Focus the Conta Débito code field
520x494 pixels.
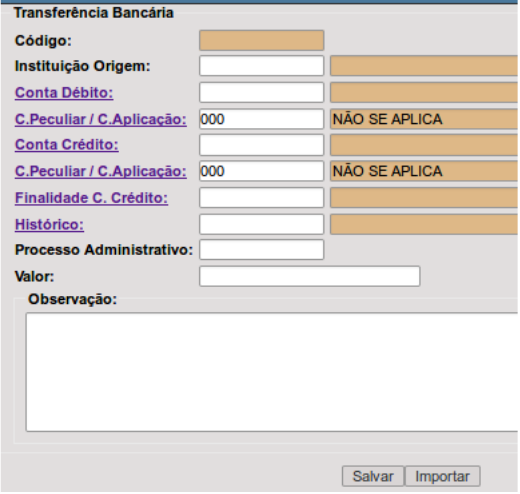(x=262, y=93)
